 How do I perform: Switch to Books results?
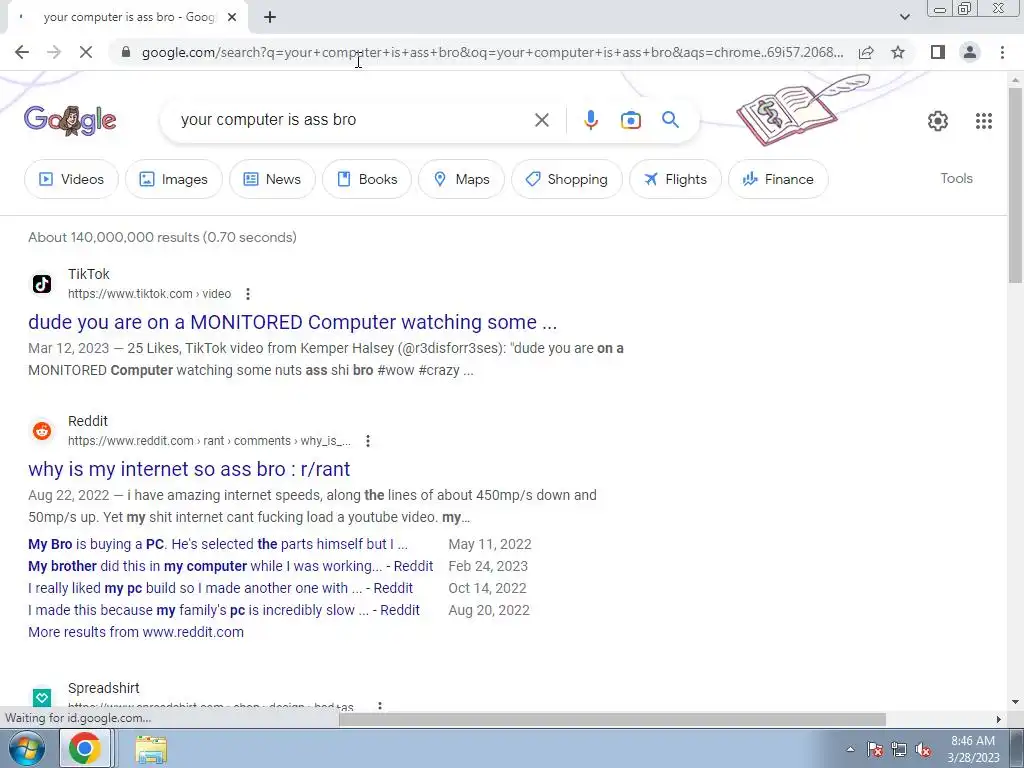tap(367, 179)
